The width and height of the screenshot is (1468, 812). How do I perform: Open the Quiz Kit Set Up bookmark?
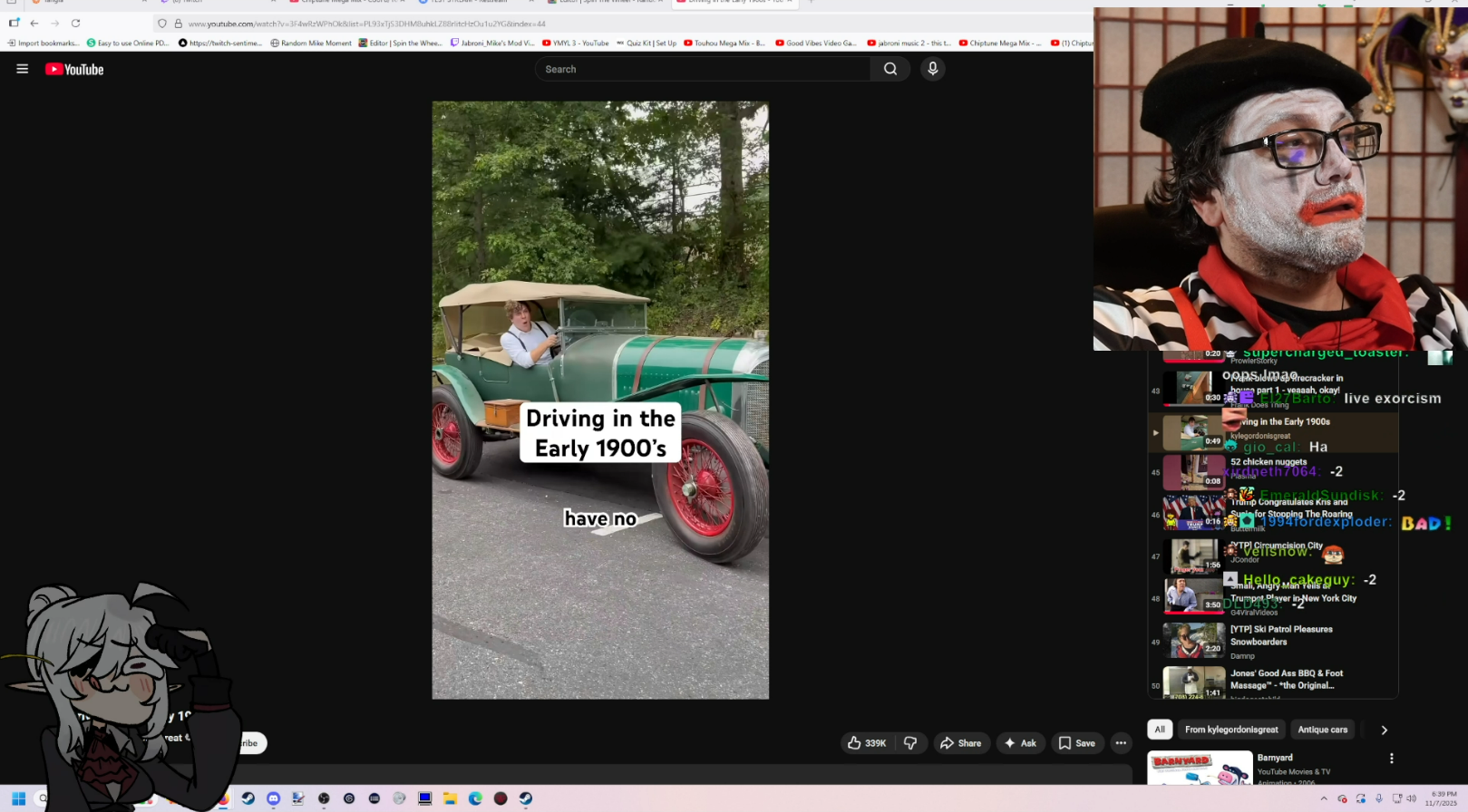point(647,43)
